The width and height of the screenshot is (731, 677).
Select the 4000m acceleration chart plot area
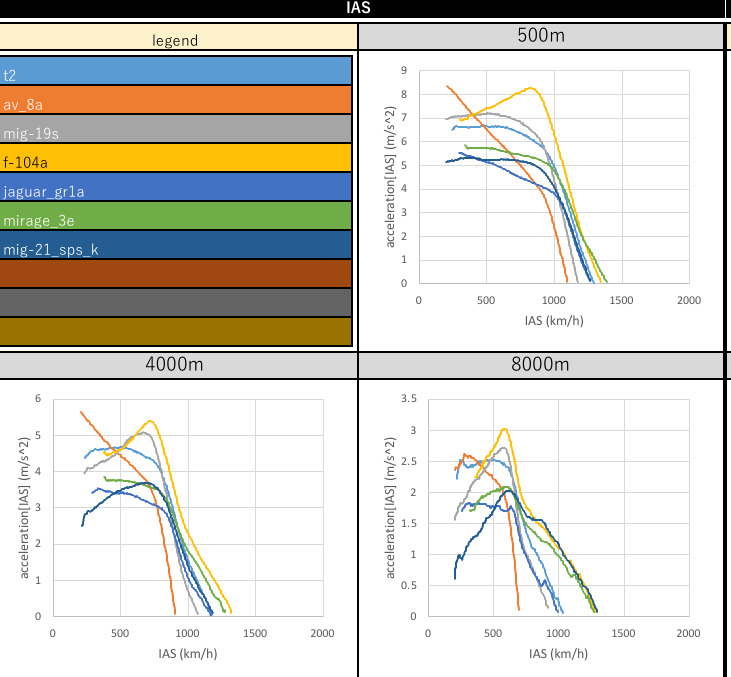187,506
